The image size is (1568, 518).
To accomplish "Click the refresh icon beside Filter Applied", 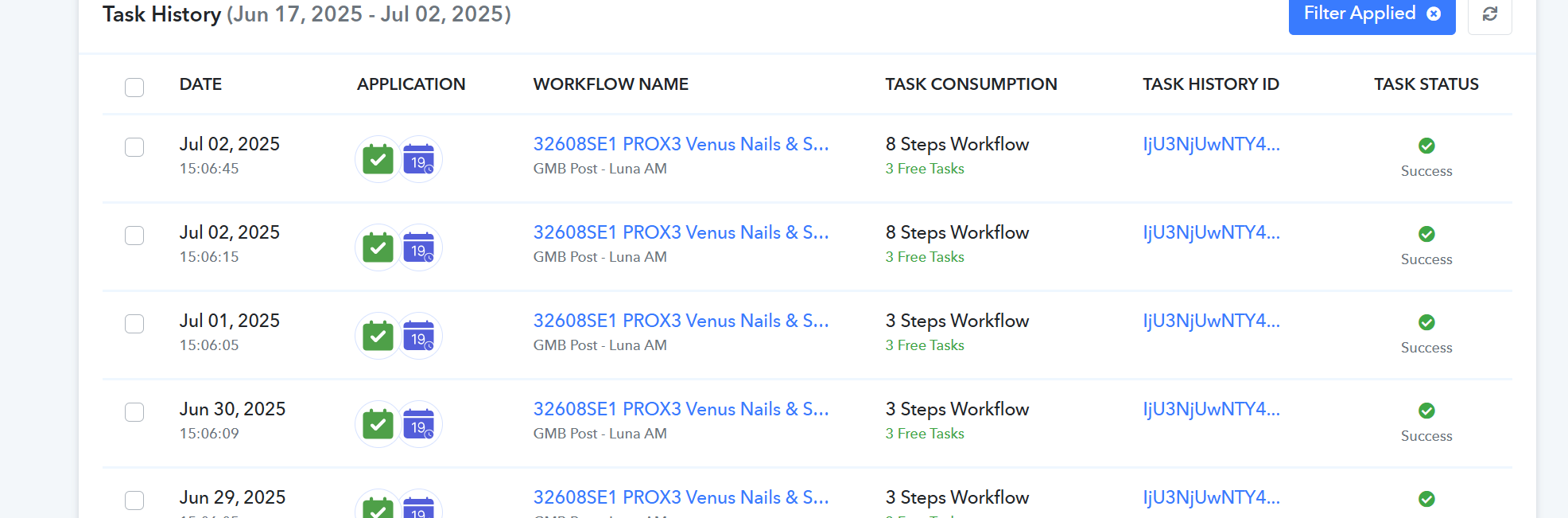I will 1489,14.
